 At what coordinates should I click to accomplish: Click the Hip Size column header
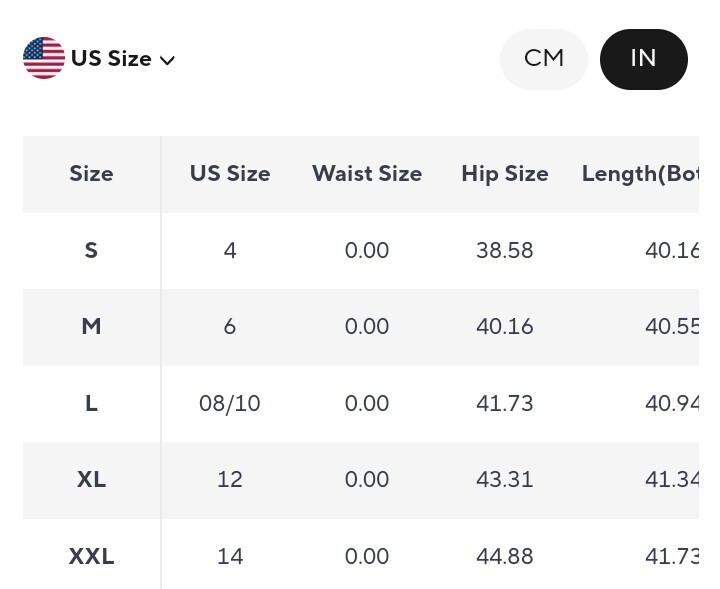point(505,174)
